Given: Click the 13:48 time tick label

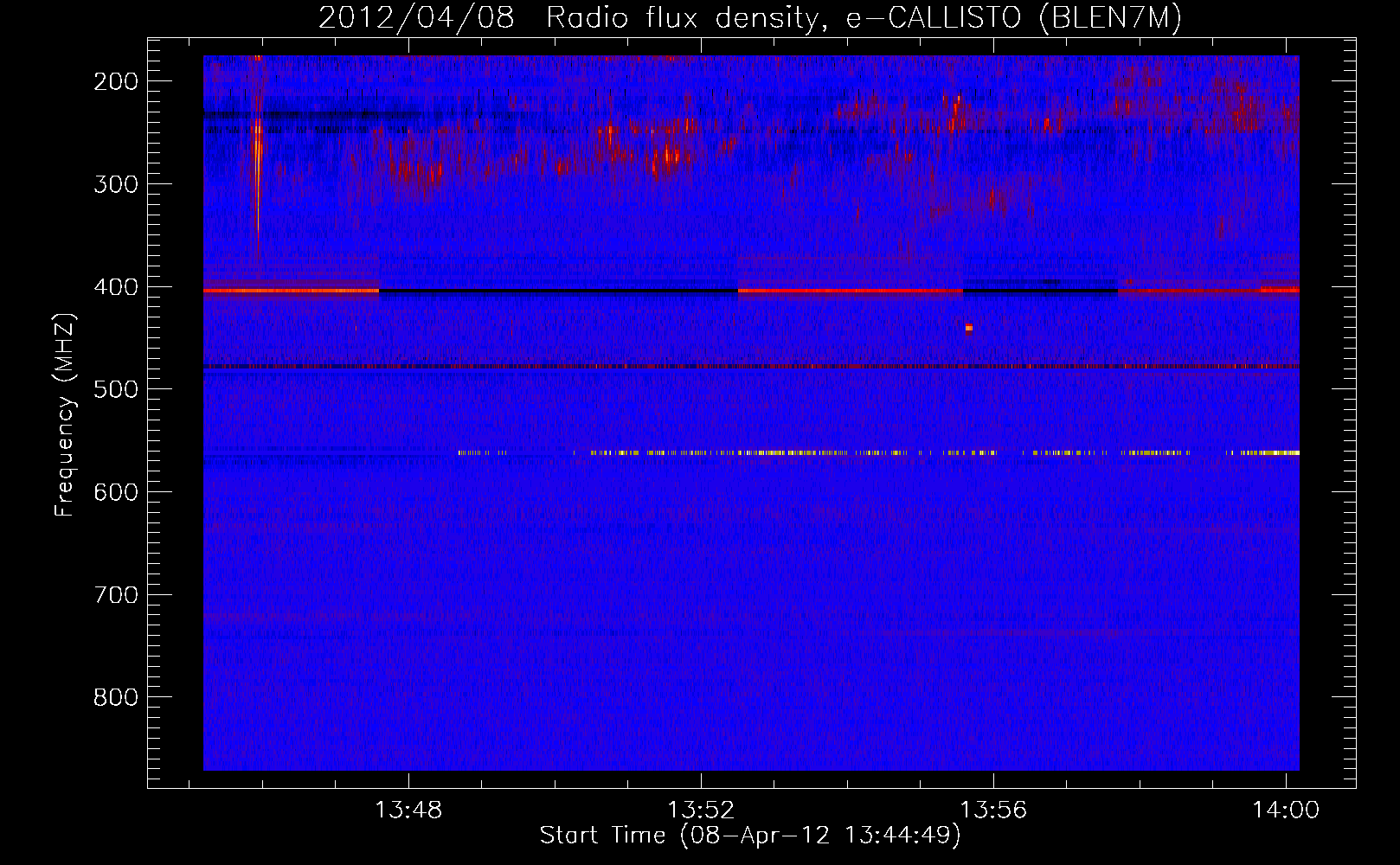Looking at the screenshot, I should 408,810.
